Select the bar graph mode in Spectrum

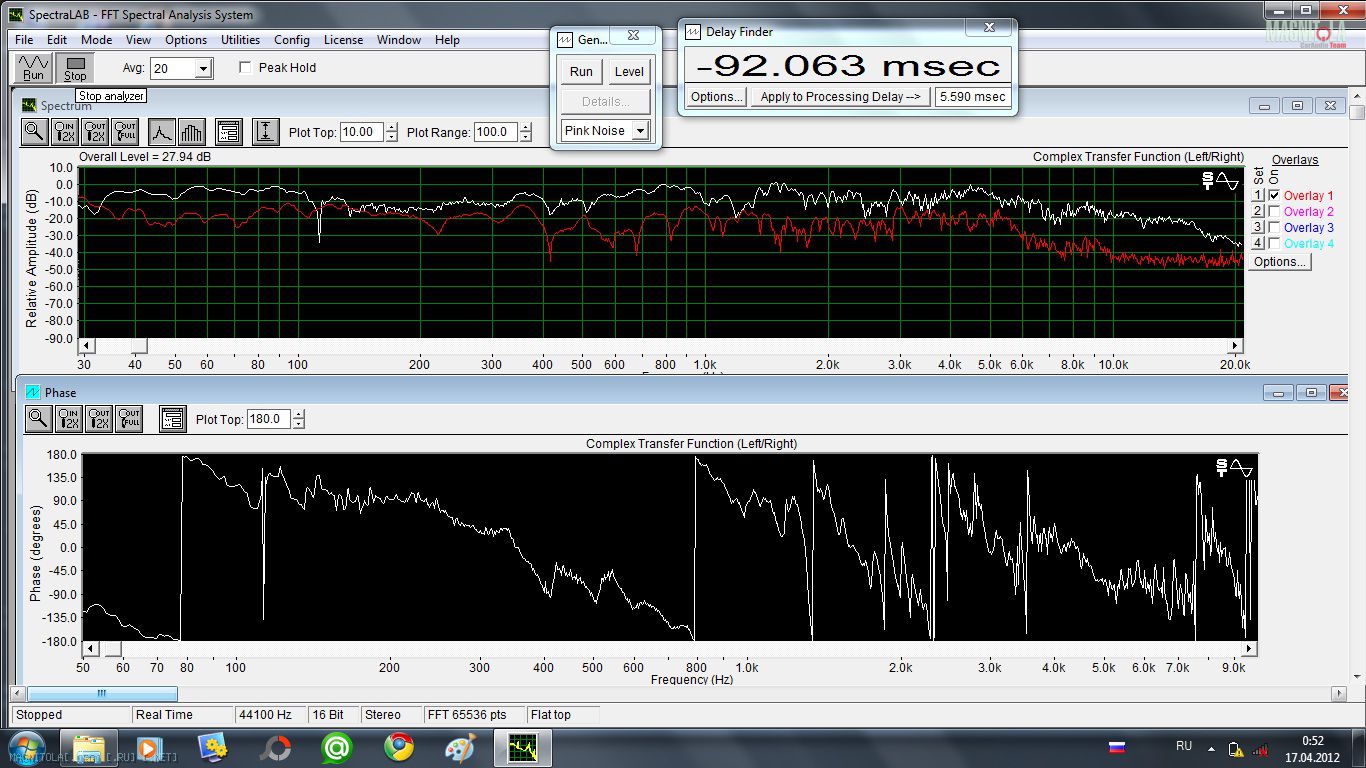point(191,131)
